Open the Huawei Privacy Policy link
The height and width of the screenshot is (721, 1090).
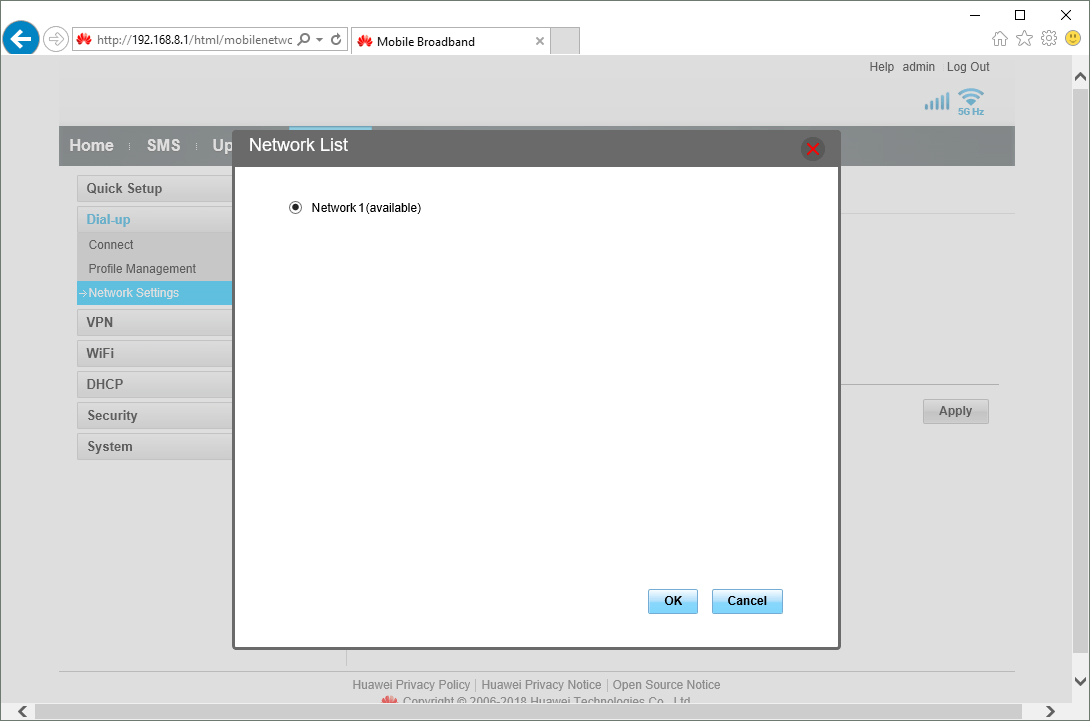[x=411, y=684]
